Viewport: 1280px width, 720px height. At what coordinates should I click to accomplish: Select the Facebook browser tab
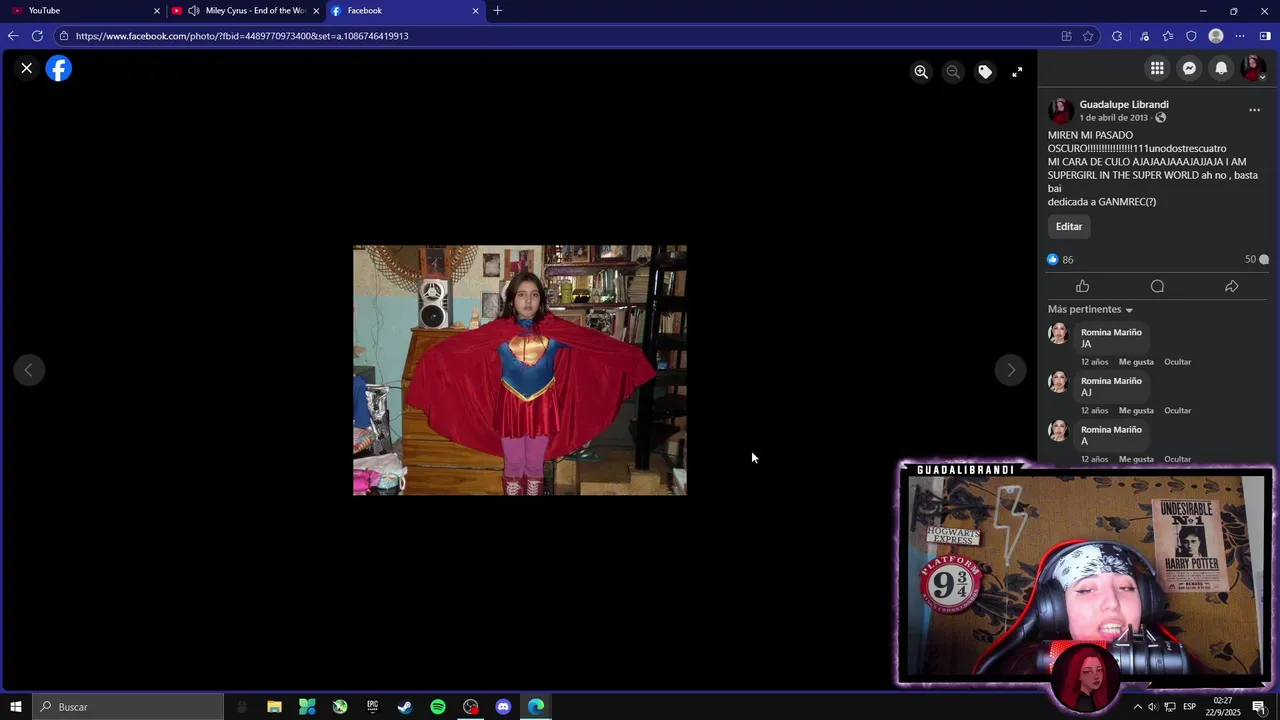[405, 11]
